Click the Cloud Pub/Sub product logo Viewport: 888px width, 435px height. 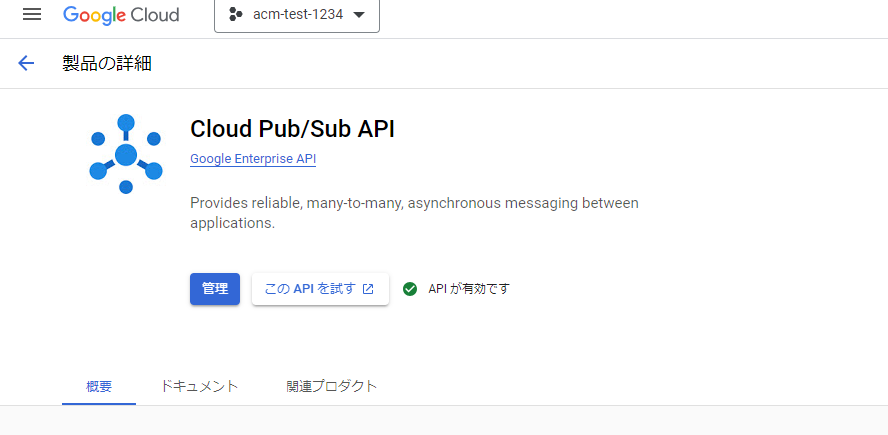pos(126,154)
